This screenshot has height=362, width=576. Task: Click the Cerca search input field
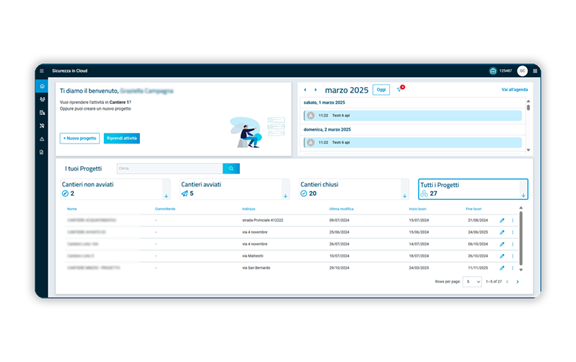(170, 168)
